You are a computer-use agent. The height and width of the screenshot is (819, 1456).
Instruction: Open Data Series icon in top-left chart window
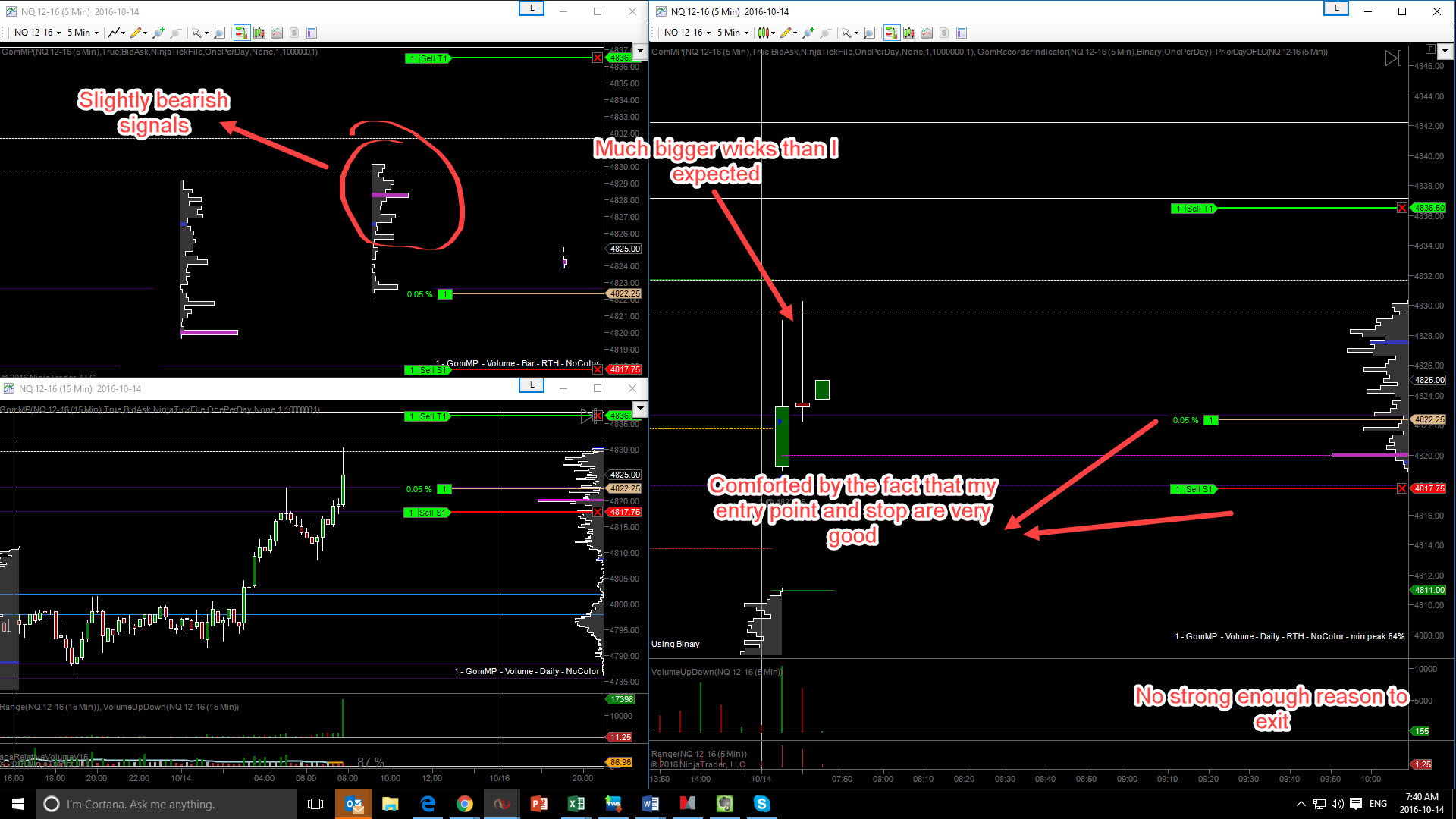coord(259,33)
